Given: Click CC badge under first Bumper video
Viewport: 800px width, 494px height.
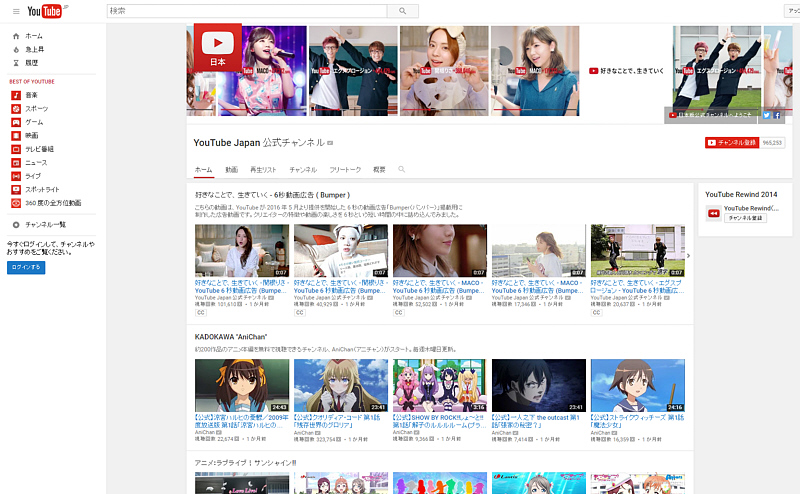Looking at the screenshot, I should [x=201, y=312].
